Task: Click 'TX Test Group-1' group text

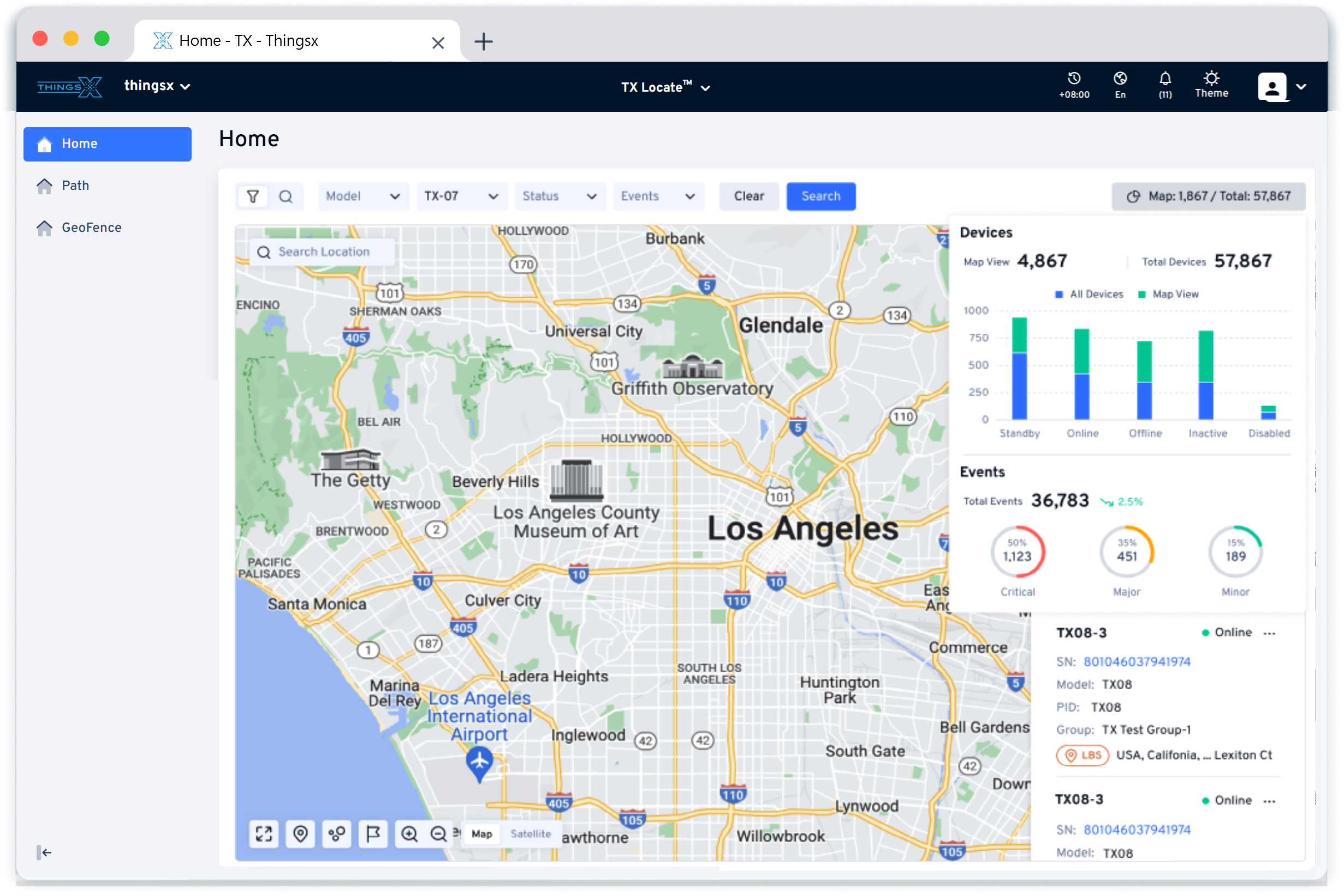Action: coord(1146,730)
